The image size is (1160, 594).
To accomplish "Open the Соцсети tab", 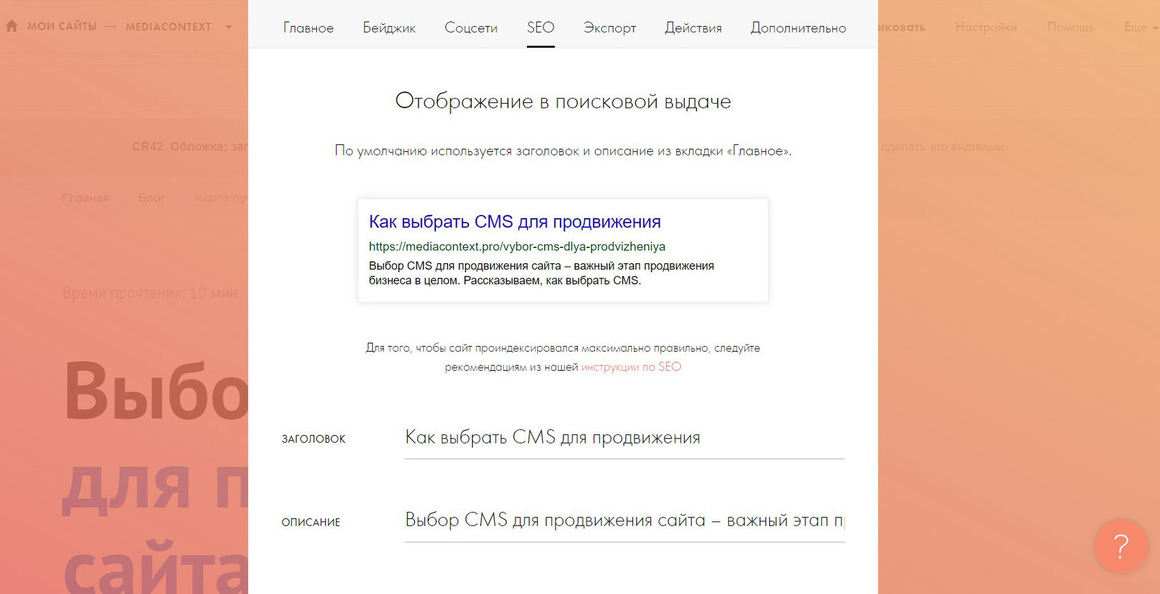I will click(x=471, y=28).
